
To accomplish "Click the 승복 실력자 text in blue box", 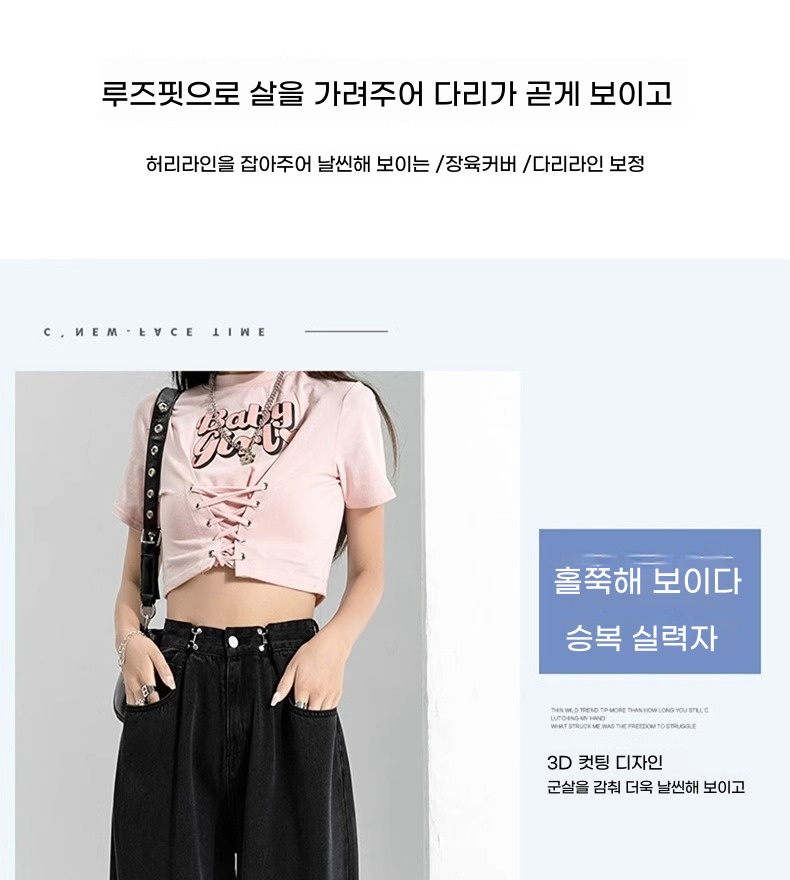I will point(641,638).
